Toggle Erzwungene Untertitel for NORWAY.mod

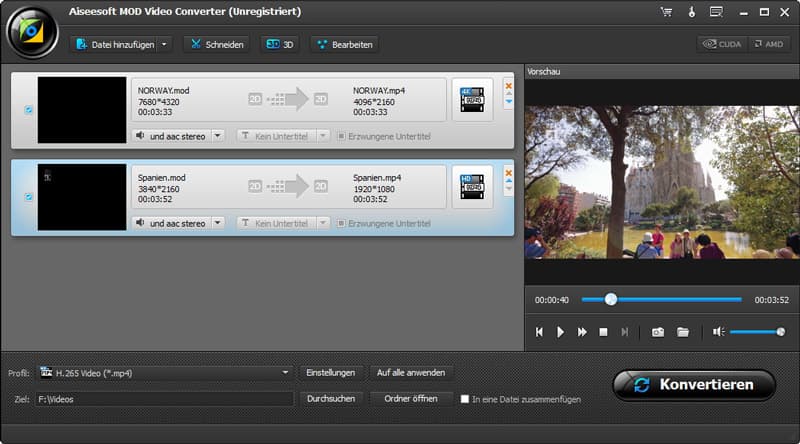[341, 136]
